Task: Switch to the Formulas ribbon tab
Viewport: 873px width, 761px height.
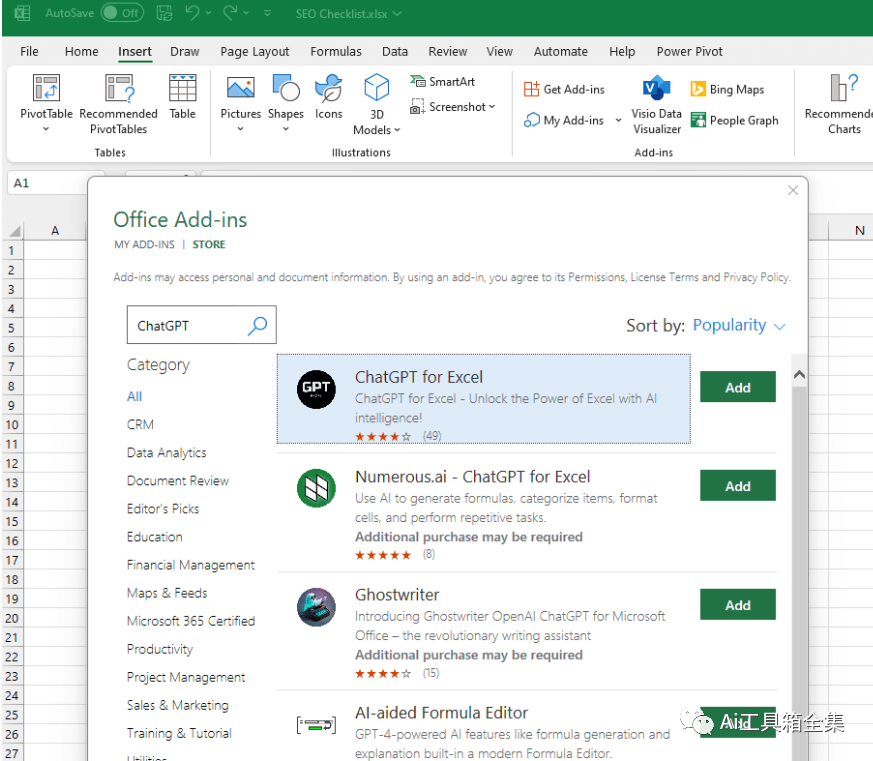Action: 336,52
